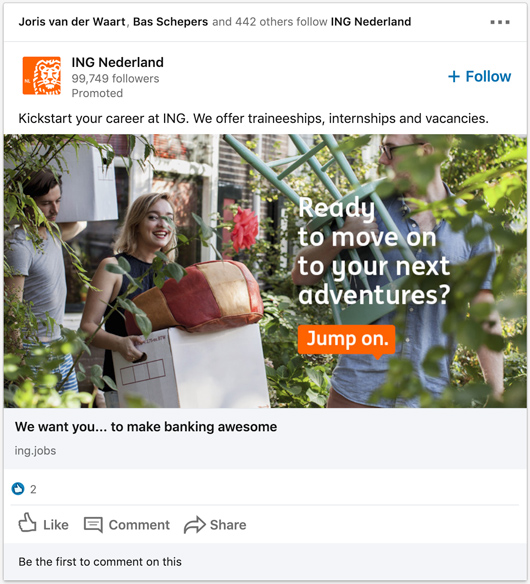View the 442 others who follow

click(x=253, y=22)
